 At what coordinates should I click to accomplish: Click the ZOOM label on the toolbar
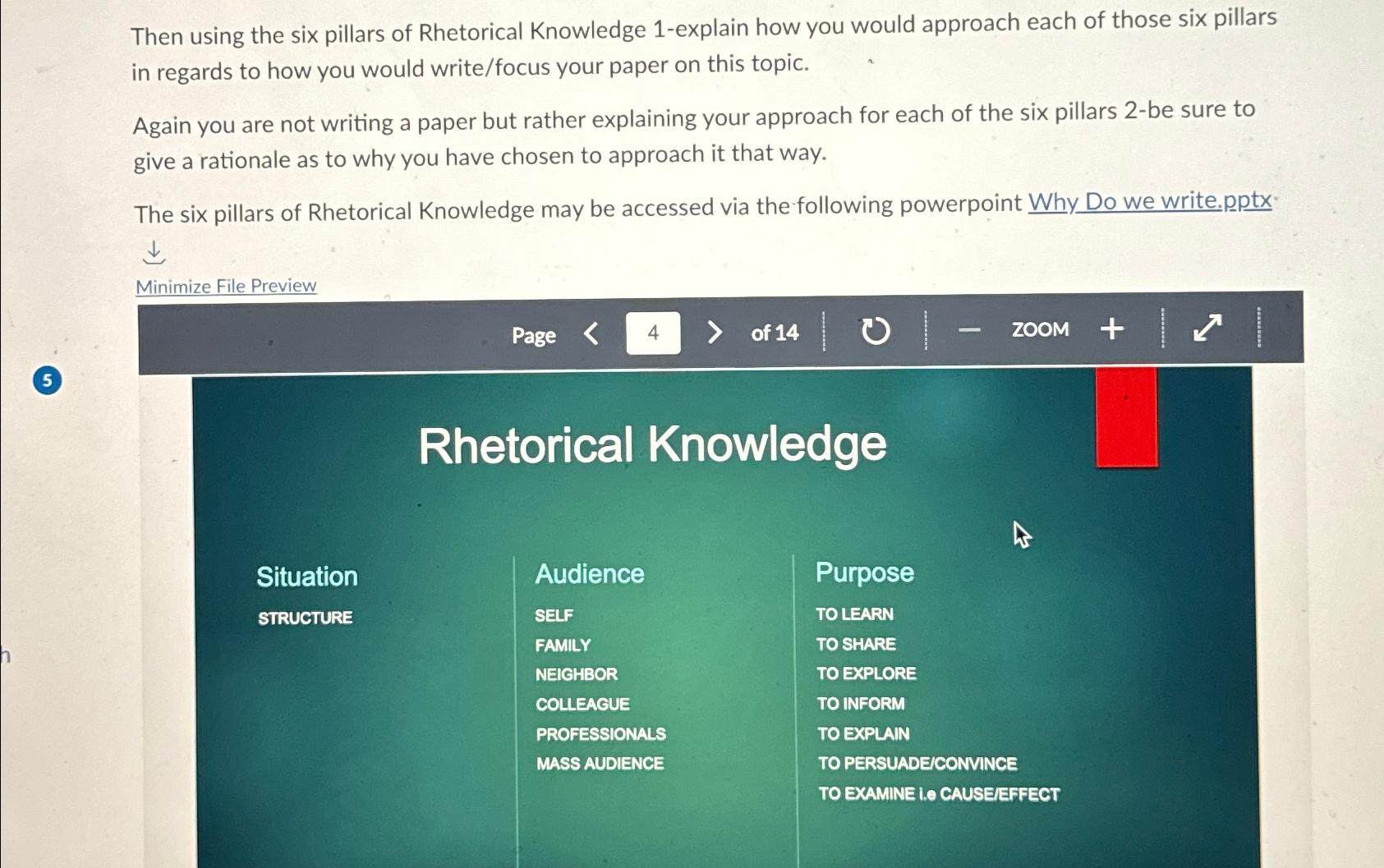(x=1040, y=329)
